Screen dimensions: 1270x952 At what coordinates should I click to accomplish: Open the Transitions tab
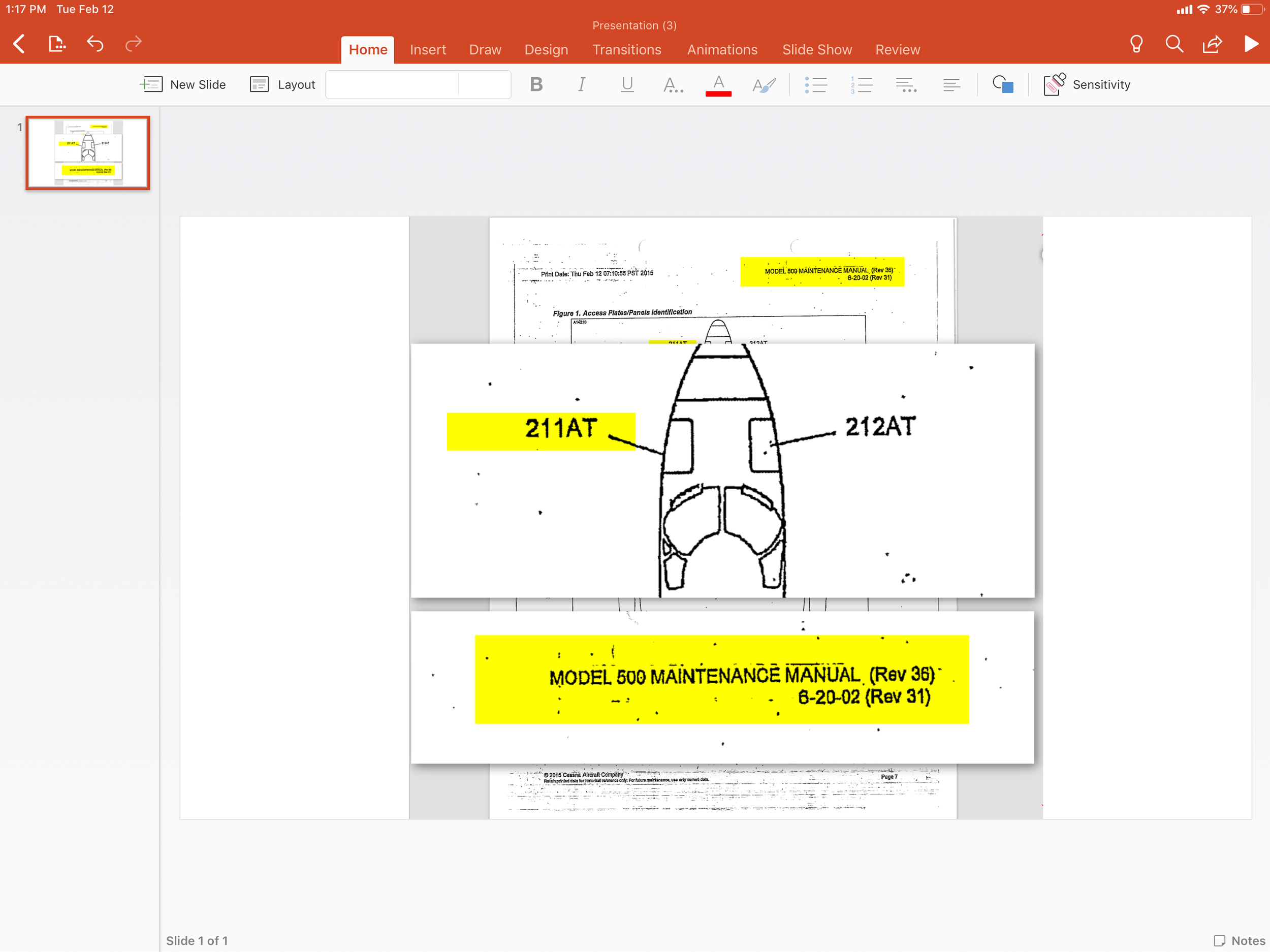pyautogui.click(x=627, y=50)
